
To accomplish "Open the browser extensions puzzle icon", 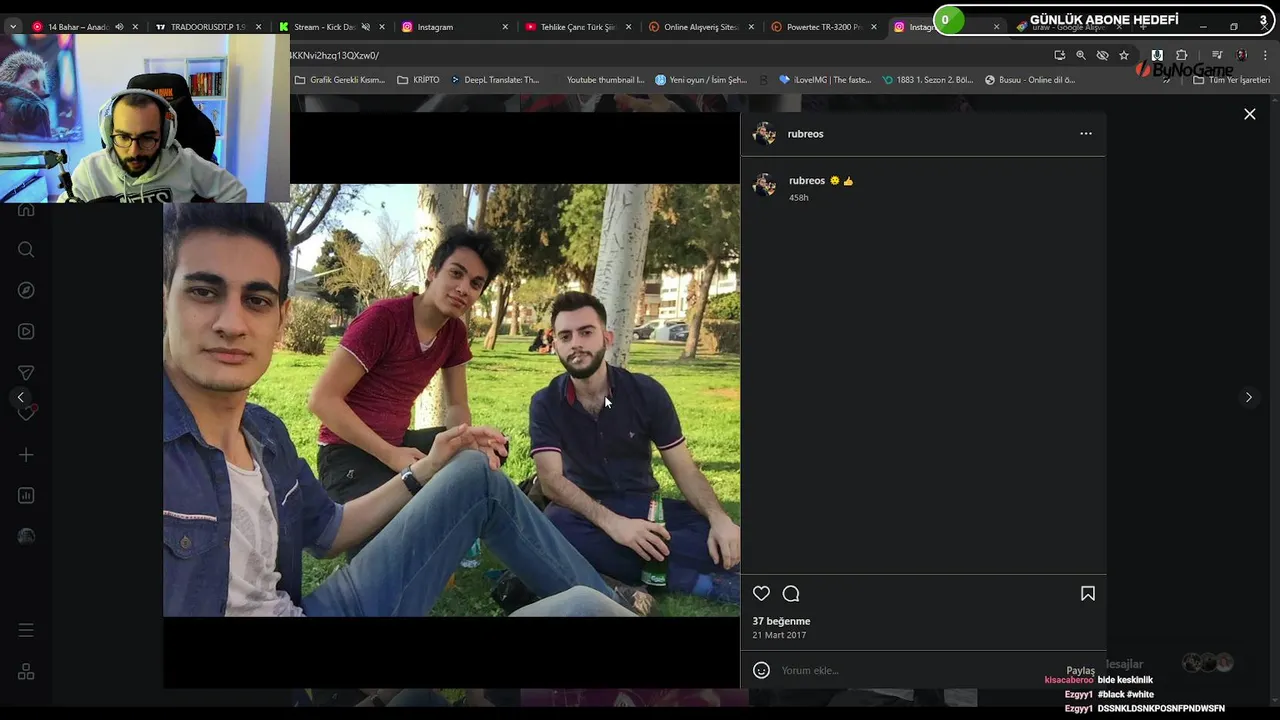I will click(1181, 55).
